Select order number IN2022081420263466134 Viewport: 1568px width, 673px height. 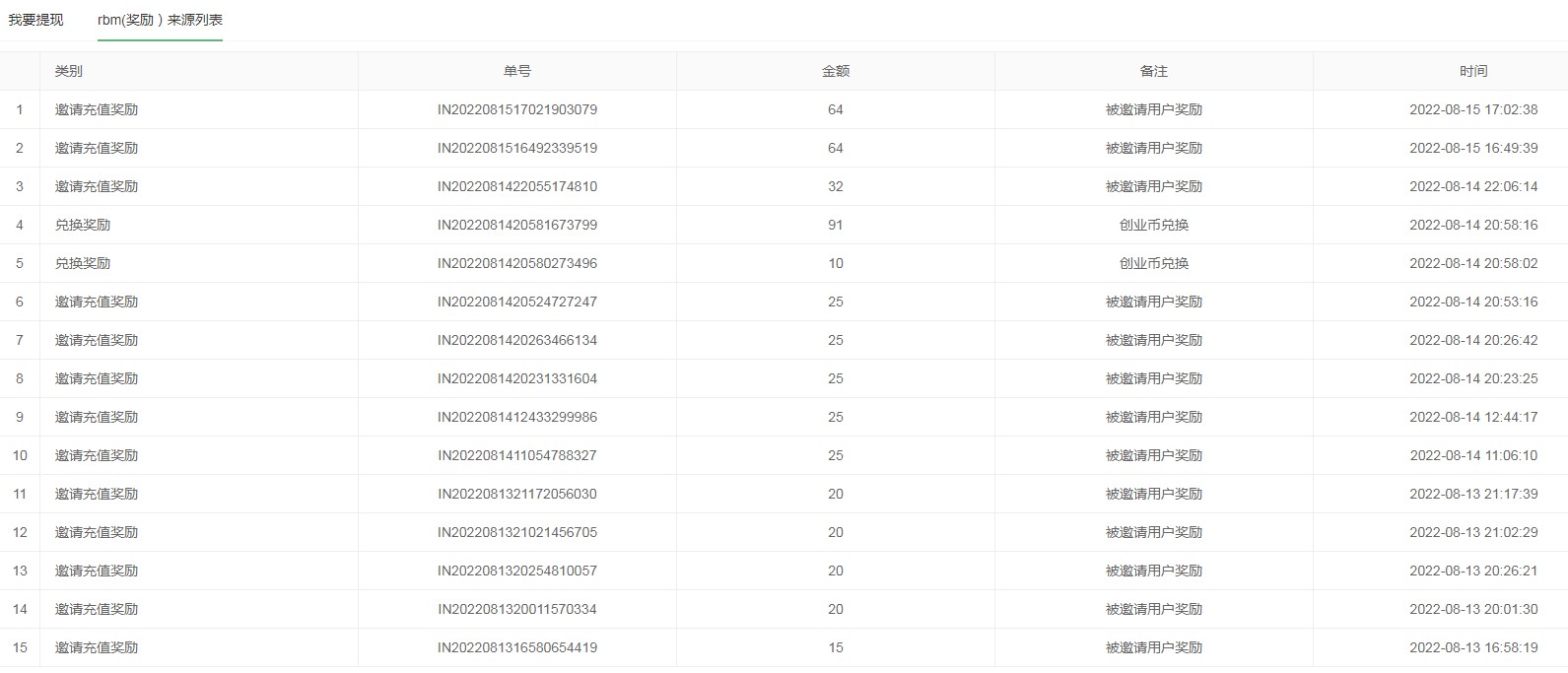(517, 340)
